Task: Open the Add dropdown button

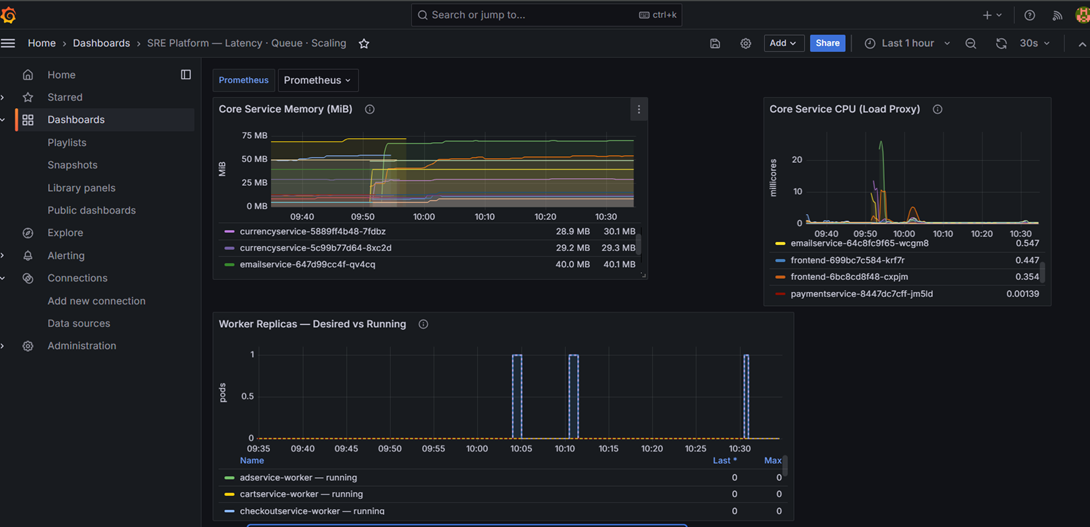Action: click(783, 43)
